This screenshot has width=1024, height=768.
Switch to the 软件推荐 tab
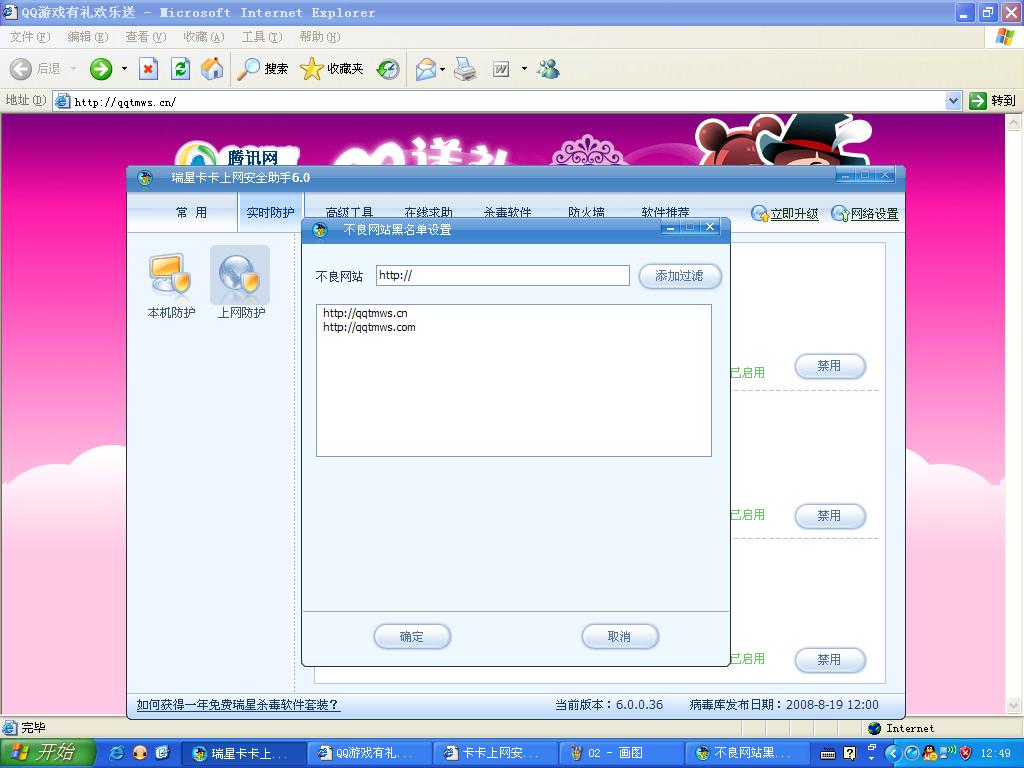pyautogui.click(x=665, y=212)
